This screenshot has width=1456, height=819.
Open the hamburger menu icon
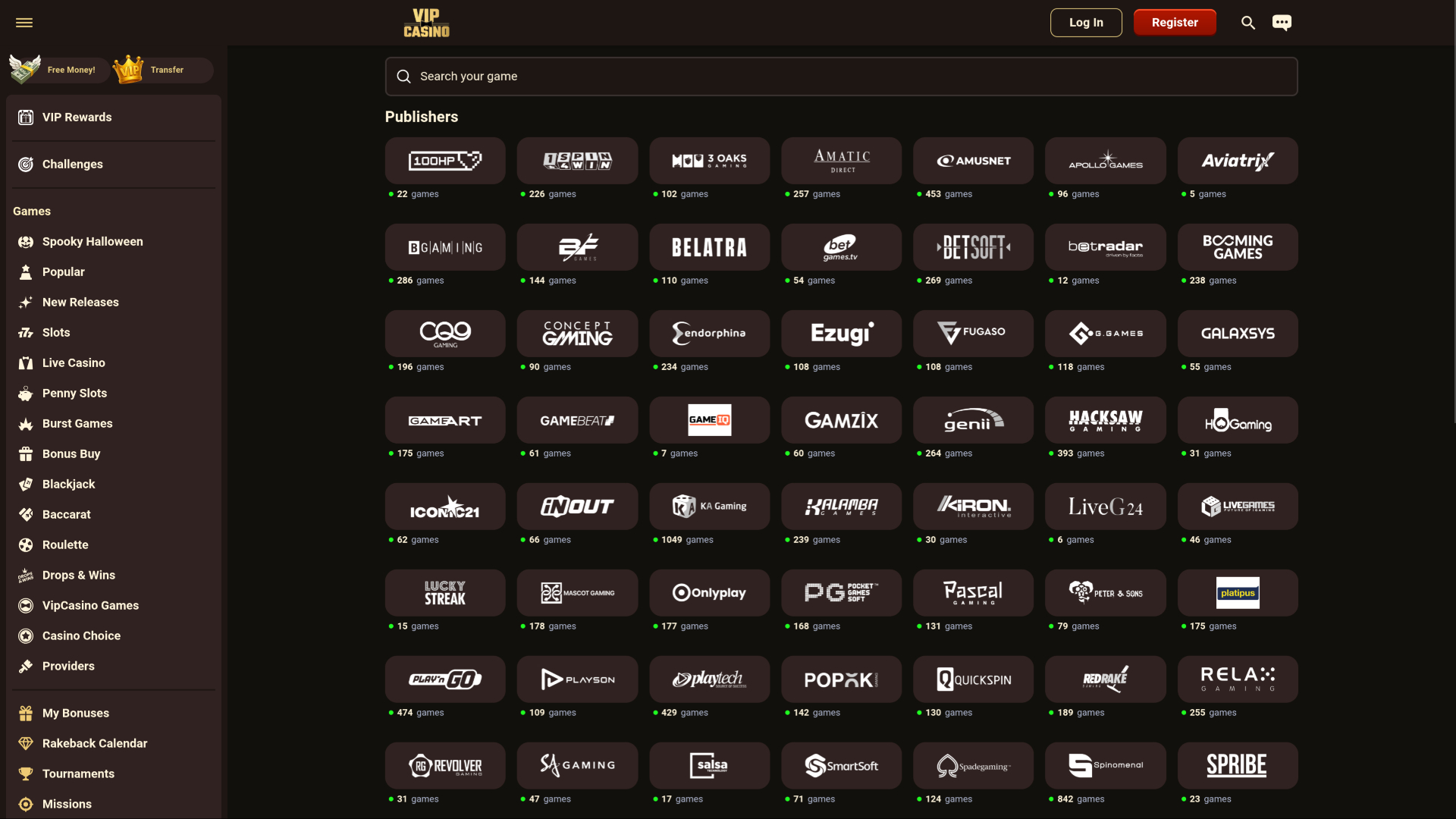pyautogui.click(x=24, y=23)
